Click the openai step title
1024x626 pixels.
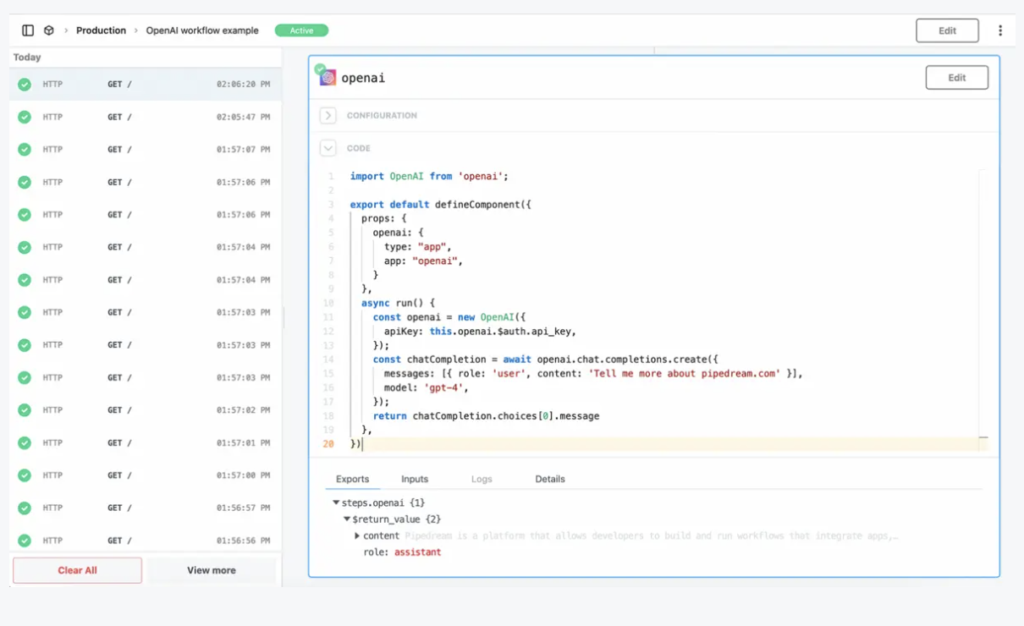[x=363, y=78]
